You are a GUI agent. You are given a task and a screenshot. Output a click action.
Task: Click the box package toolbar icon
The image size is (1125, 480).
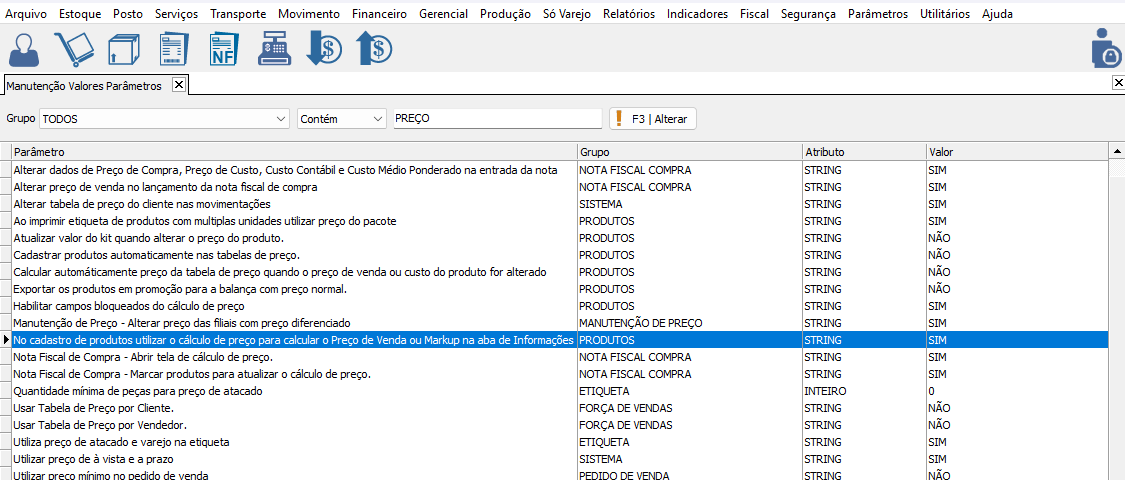124,49
